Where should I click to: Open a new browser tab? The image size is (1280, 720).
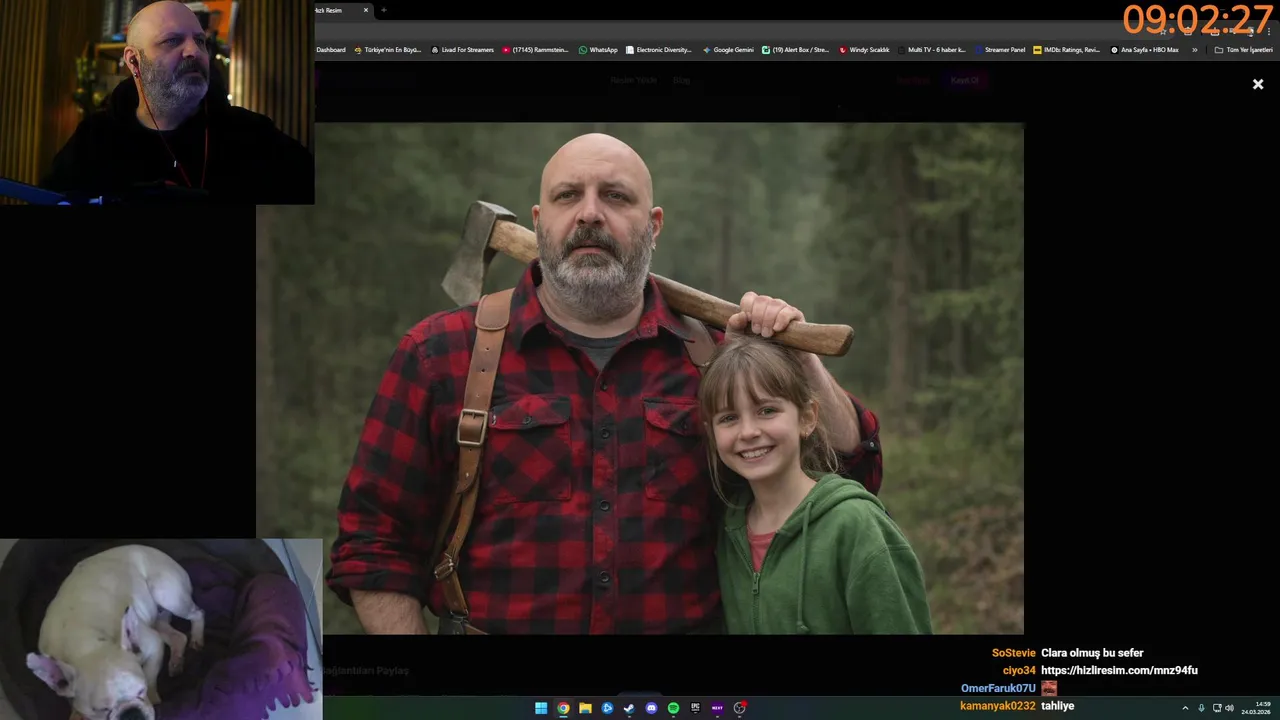coord(384,10)
